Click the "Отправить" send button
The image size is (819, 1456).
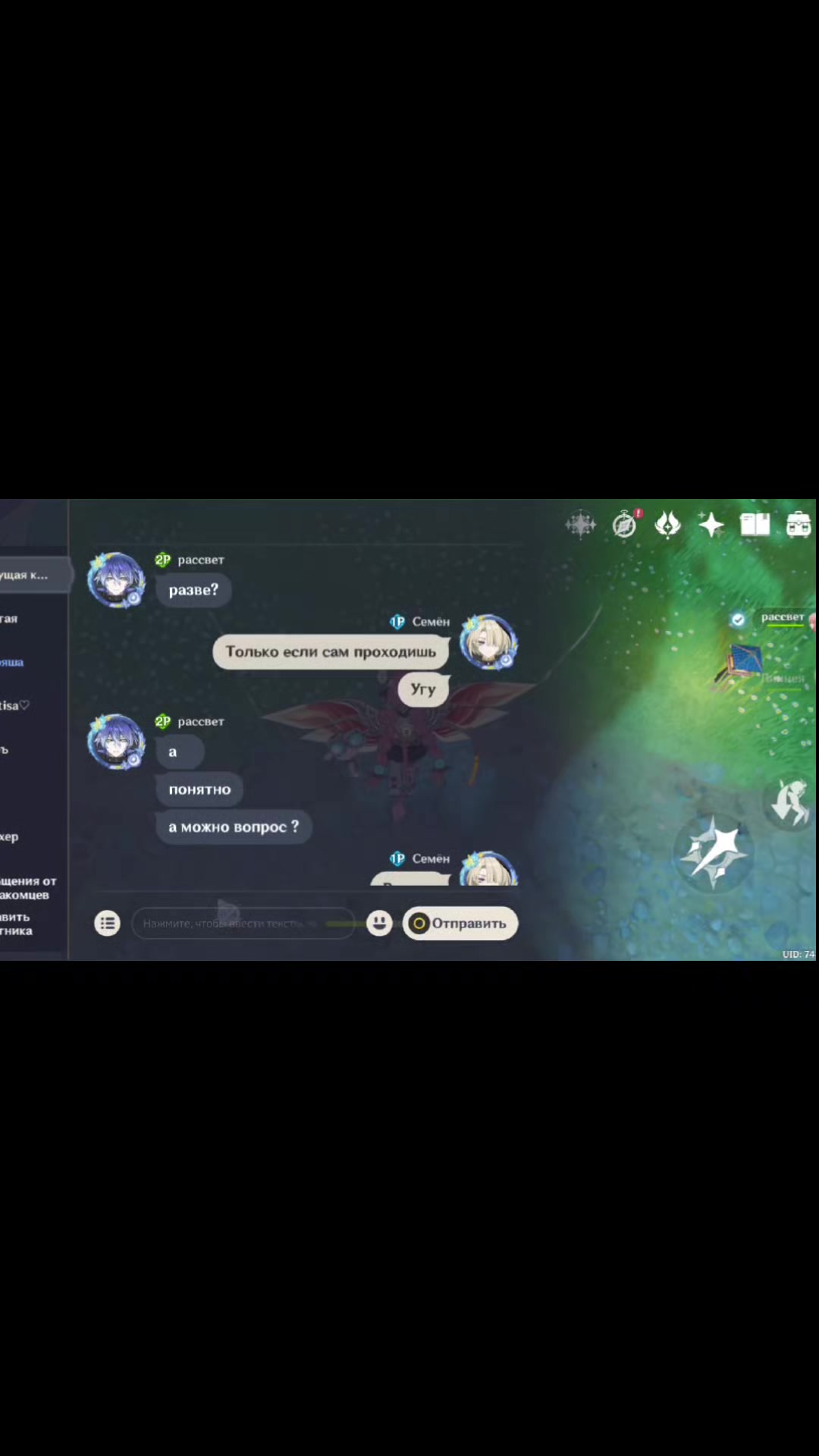tap(460, 923)
